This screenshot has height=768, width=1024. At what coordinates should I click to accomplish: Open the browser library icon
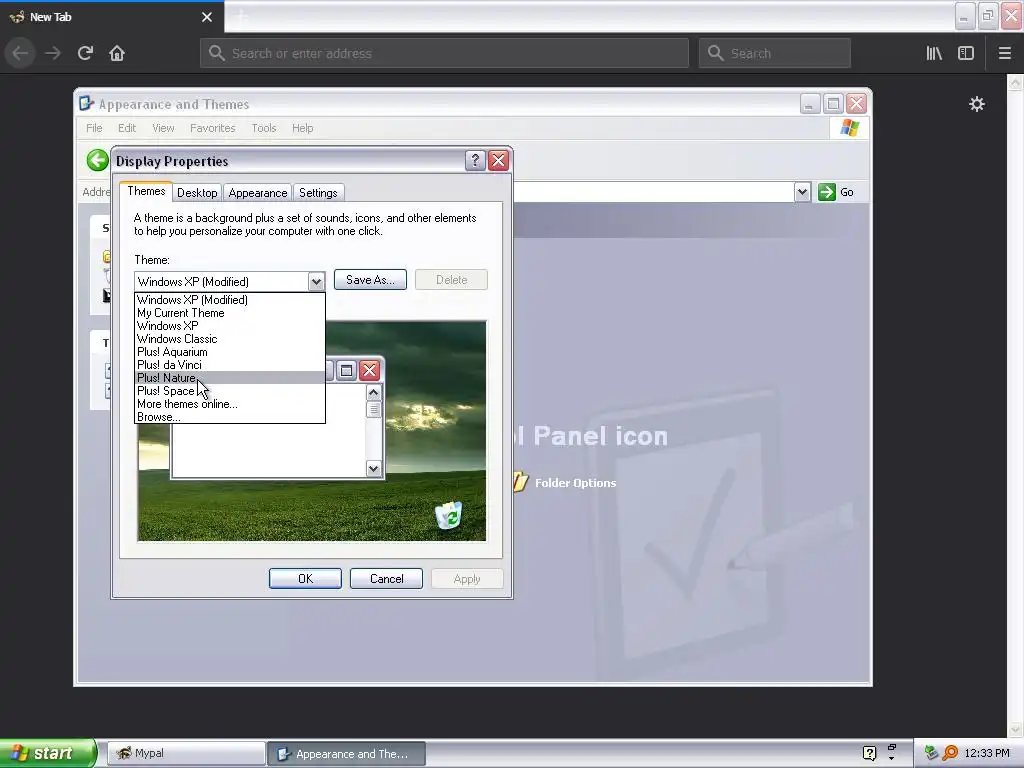click(x=934, y=53)
